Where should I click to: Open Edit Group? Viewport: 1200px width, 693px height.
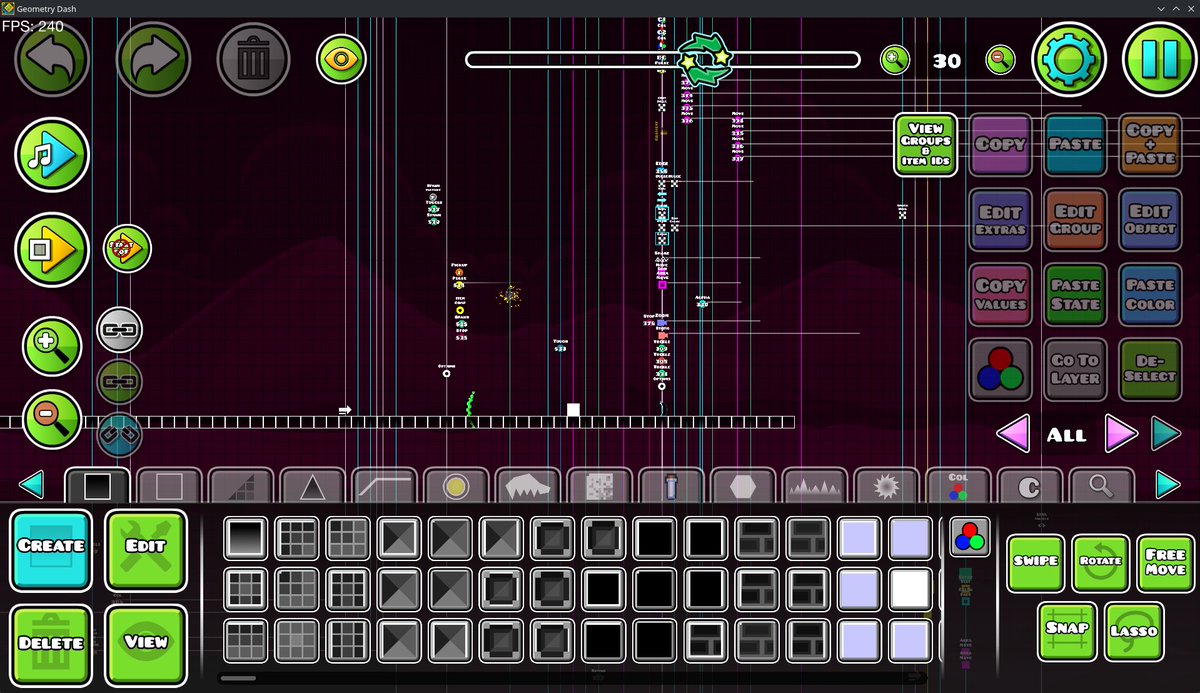pos(1075,220)
